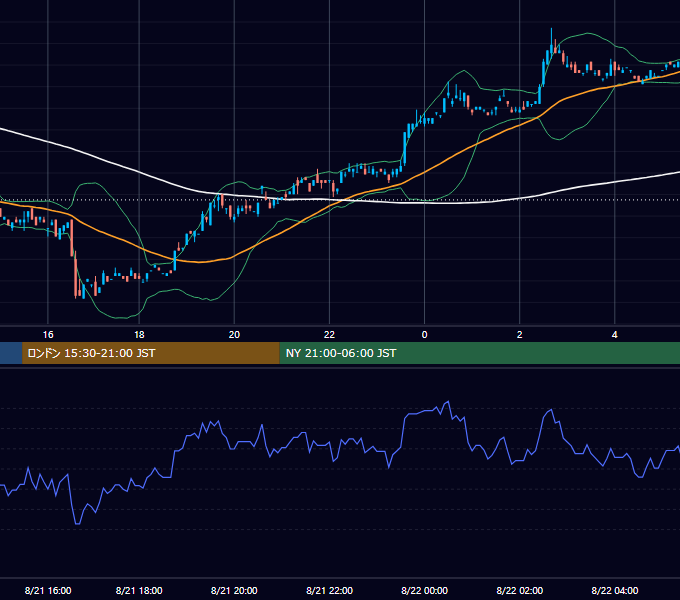Click the 8/21 20:00 date label
680x600 pixels.
(234, 590)
